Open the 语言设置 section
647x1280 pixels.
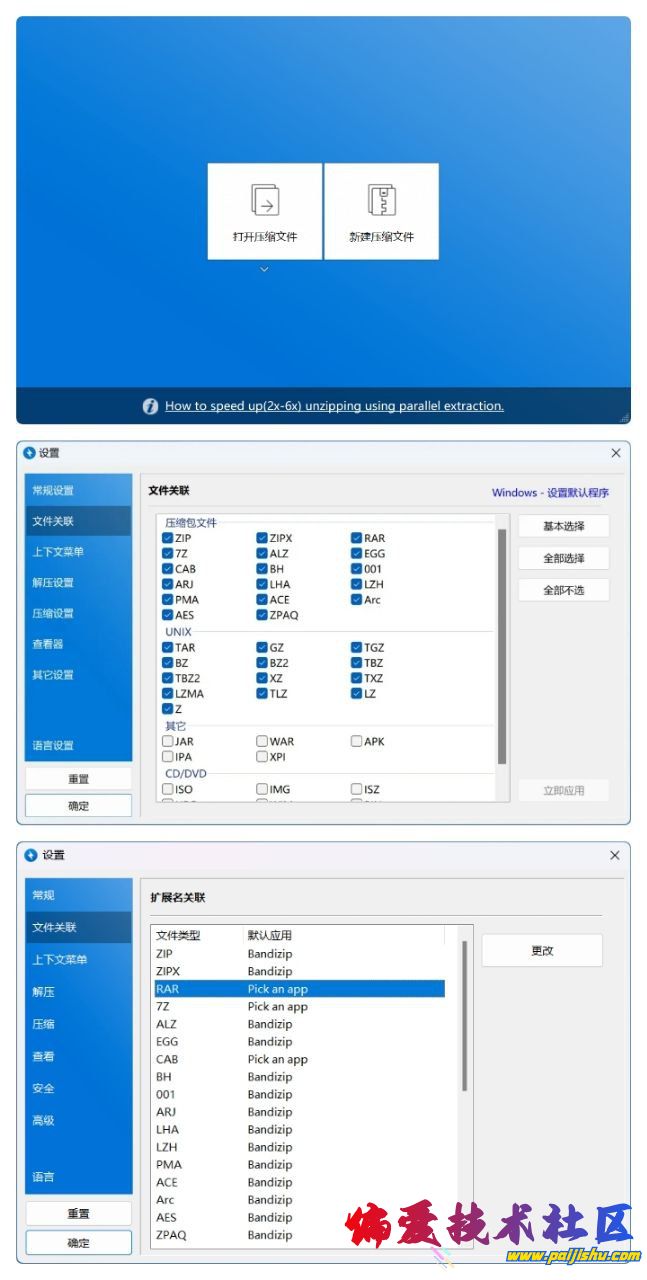(x=53, y=746)
